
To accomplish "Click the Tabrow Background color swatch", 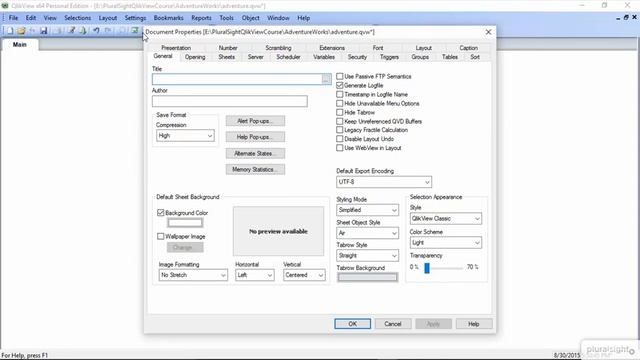I will point(367,278).
